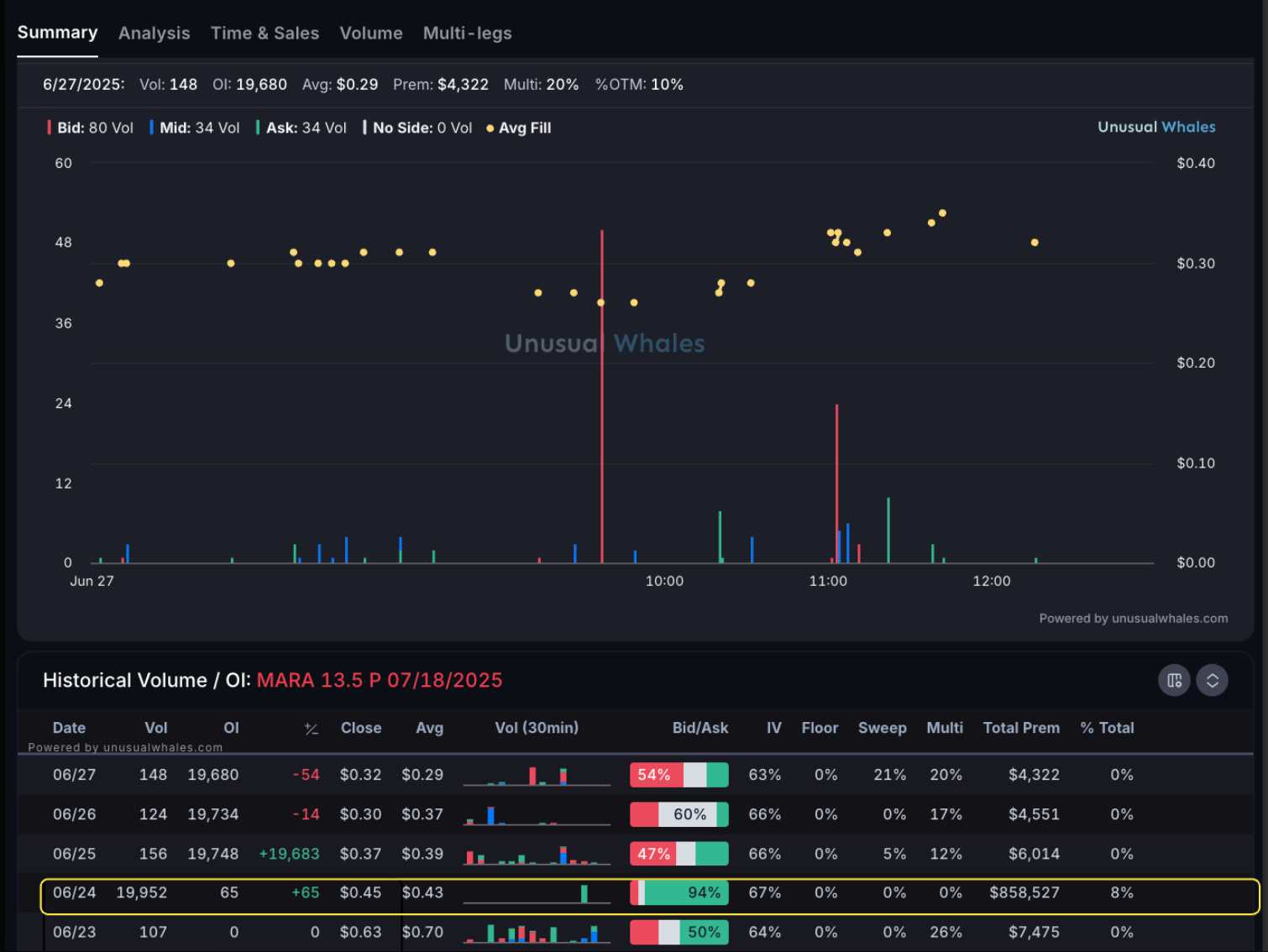Select the Summary tab

[x=57, y=33]
